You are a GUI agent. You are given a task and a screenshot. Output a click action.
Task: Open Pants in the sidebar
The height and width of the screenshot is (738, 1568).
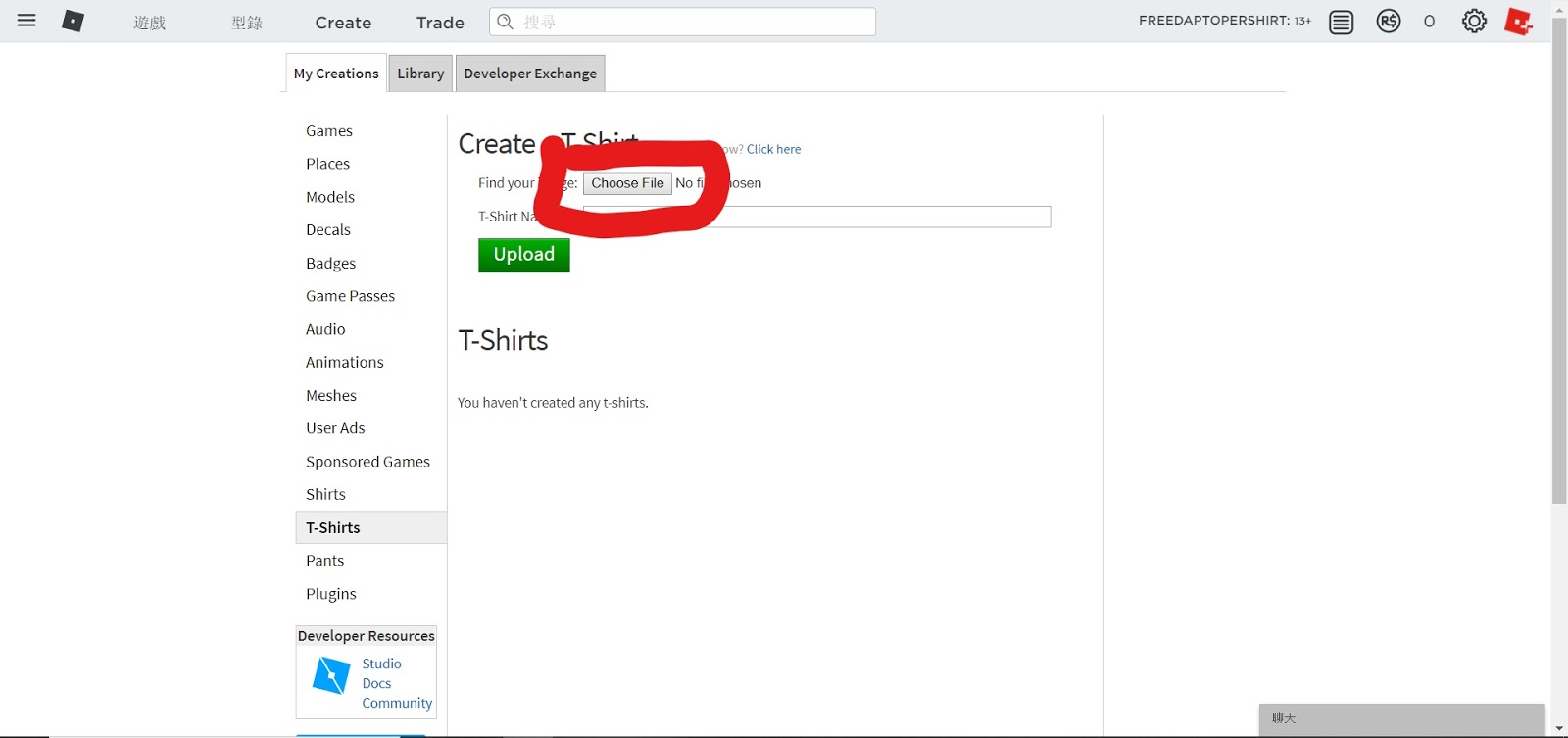click(x=325, y=561)
